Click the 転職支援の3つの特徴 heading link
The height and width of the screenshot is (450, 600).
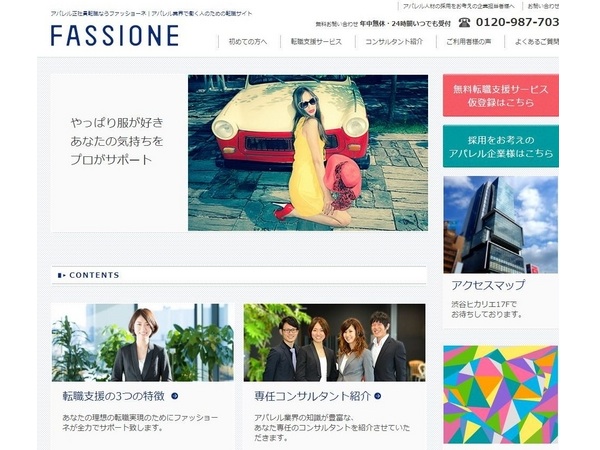[114, 396]
